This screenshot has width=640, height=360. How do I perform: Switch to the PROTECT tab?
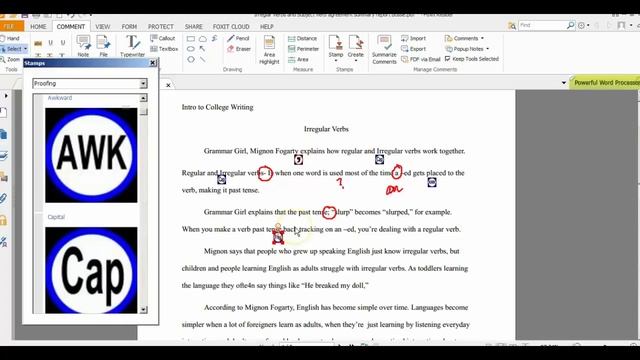(x=161, y=27)
